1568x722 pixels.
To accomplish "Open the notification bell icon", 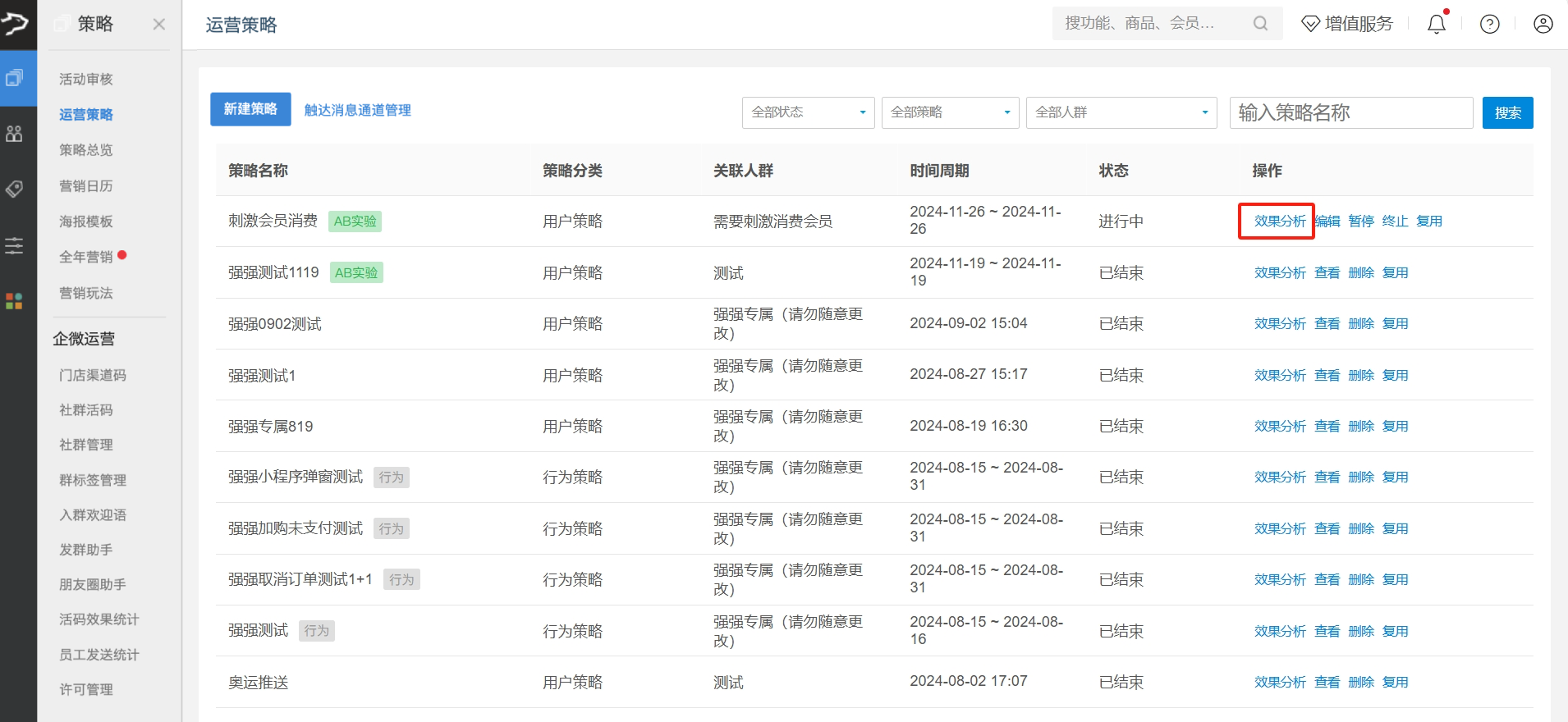I will click(x=1436, y=25).
